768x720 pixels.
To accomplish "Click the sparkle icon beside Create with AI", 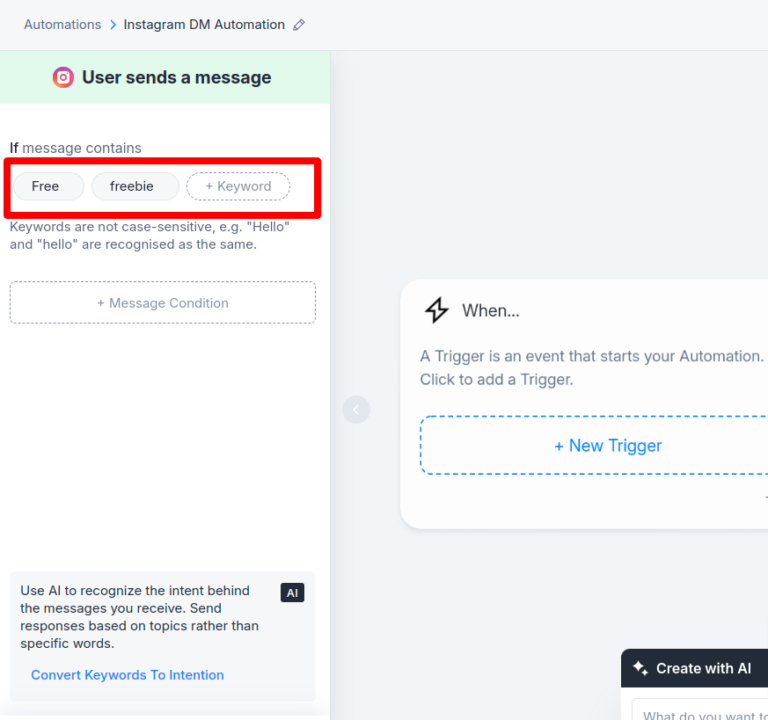I will 640,668.
